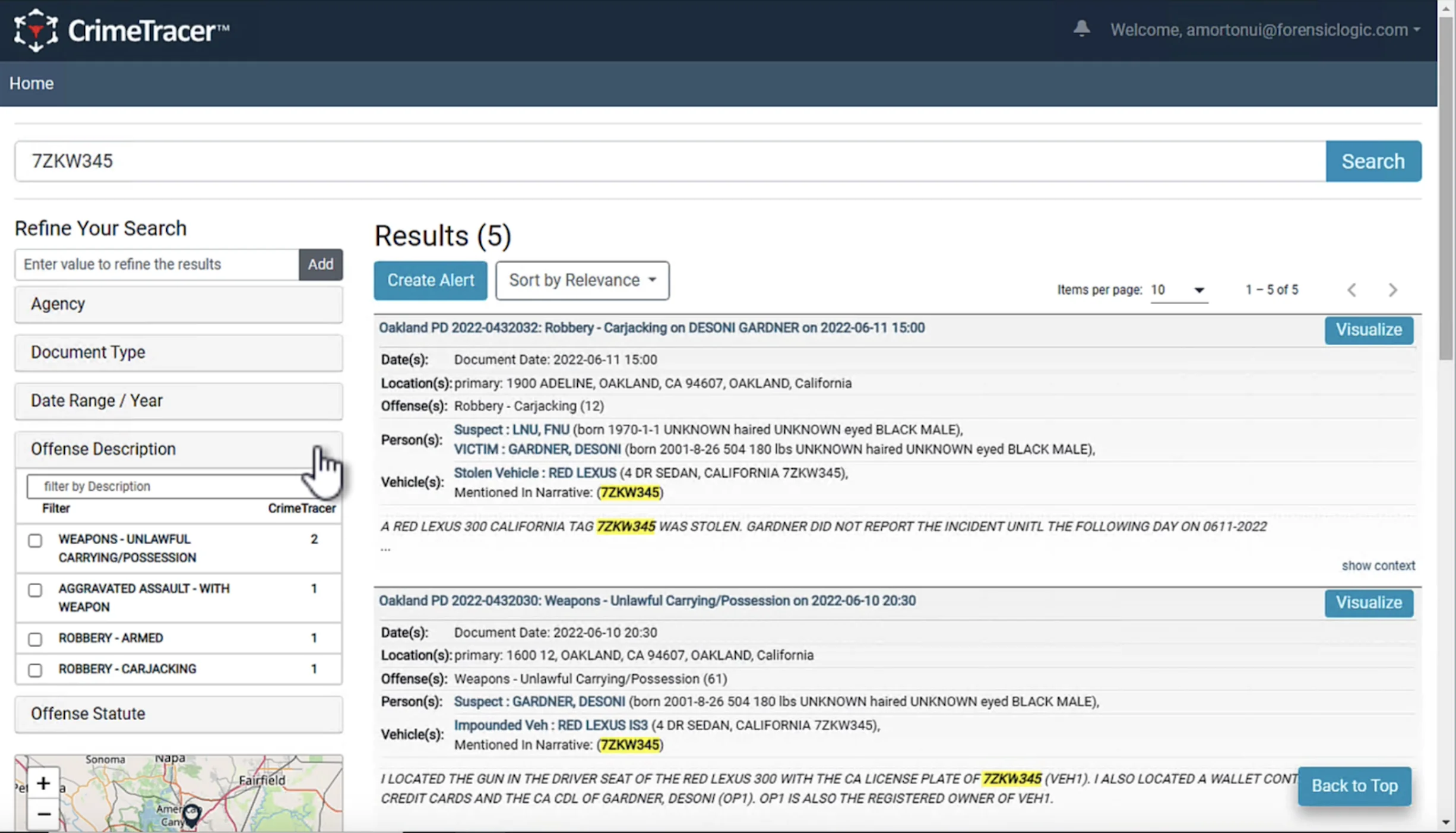Click the map location pin marker
The image size is (1456, 833).
(x=191, y=816)
